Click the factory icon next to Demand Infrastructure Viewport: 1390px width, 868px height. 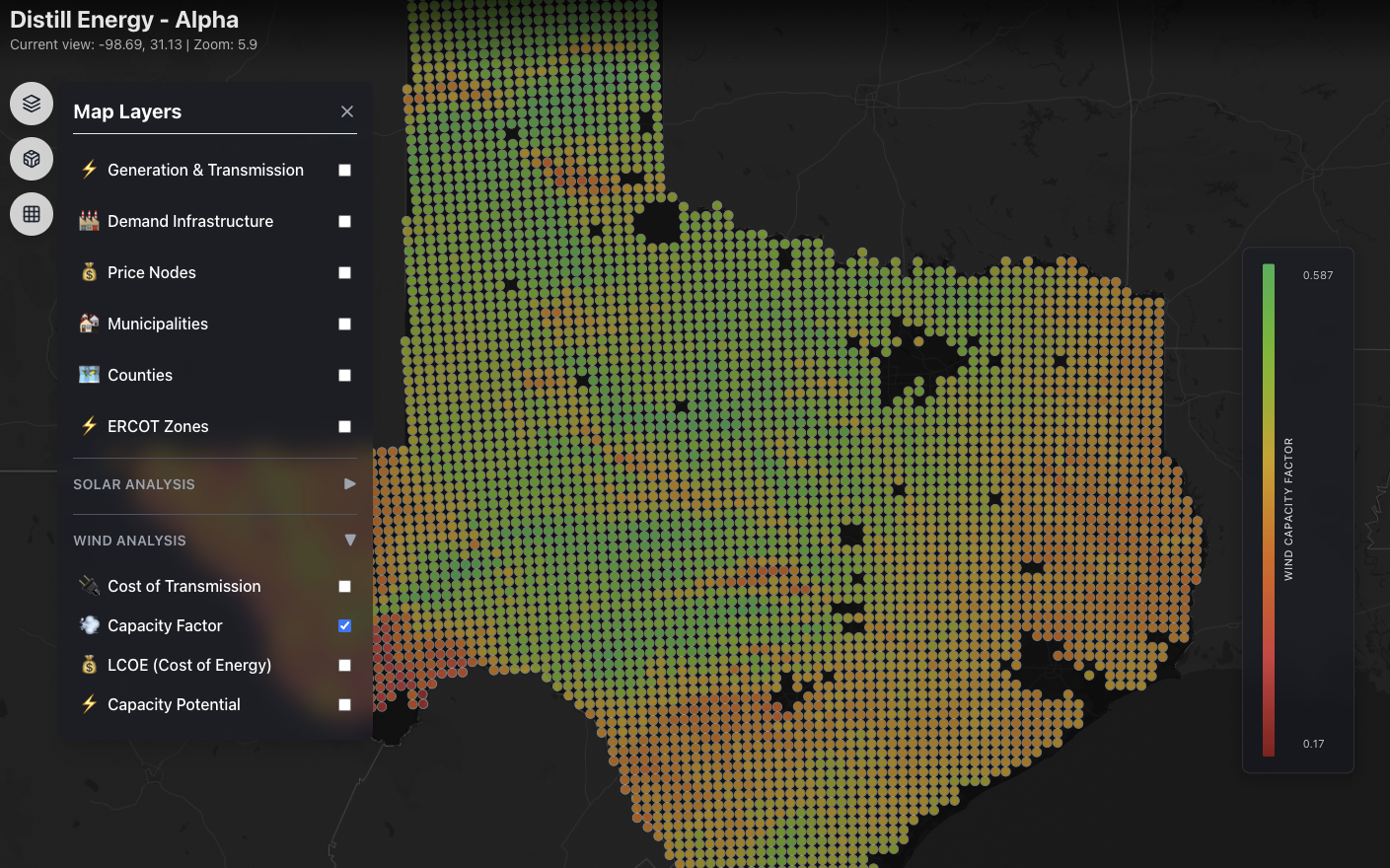pos(88,221)
